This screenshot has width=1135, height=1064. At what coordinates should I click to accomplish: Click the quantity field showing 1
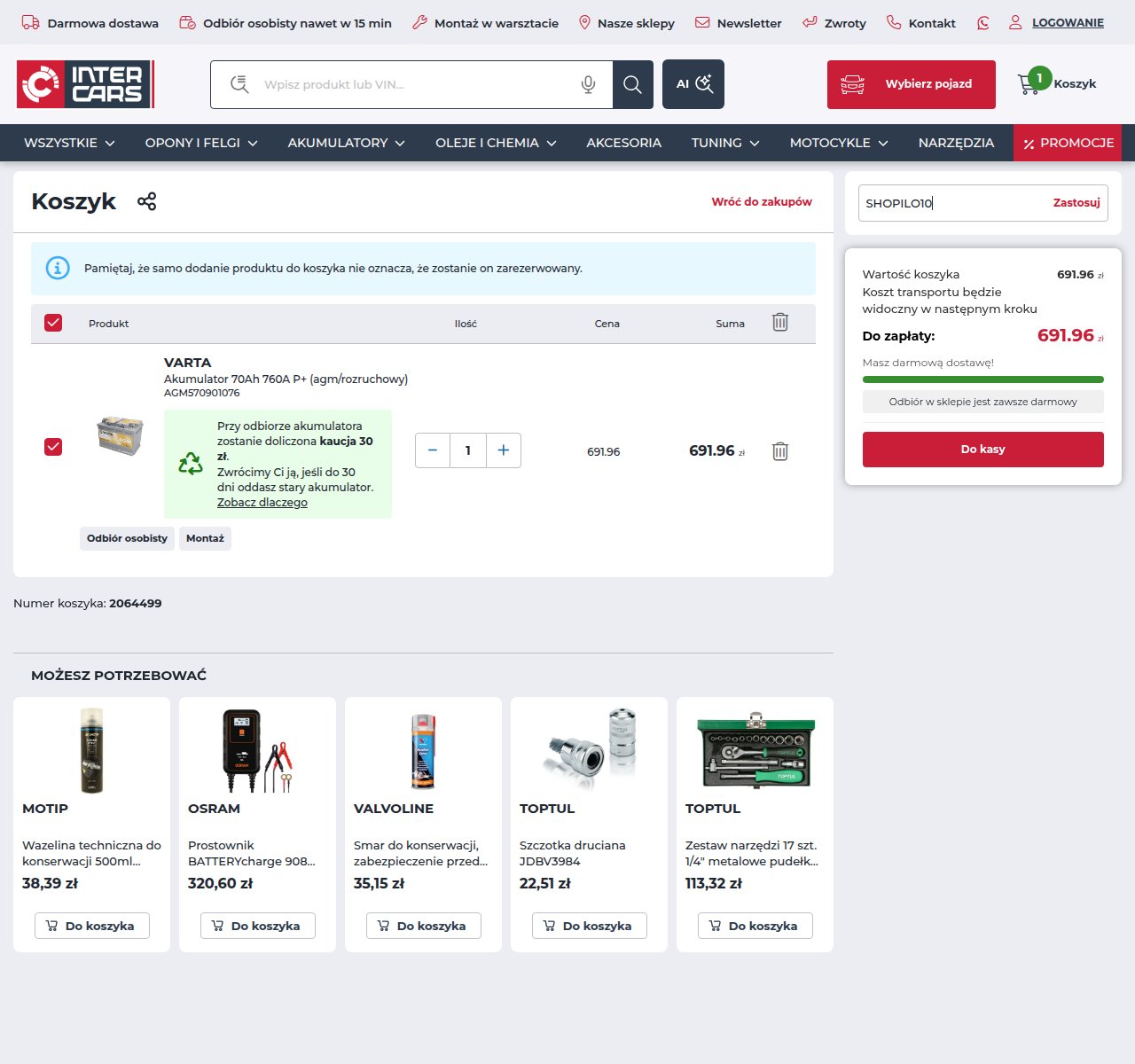point(468,450)
